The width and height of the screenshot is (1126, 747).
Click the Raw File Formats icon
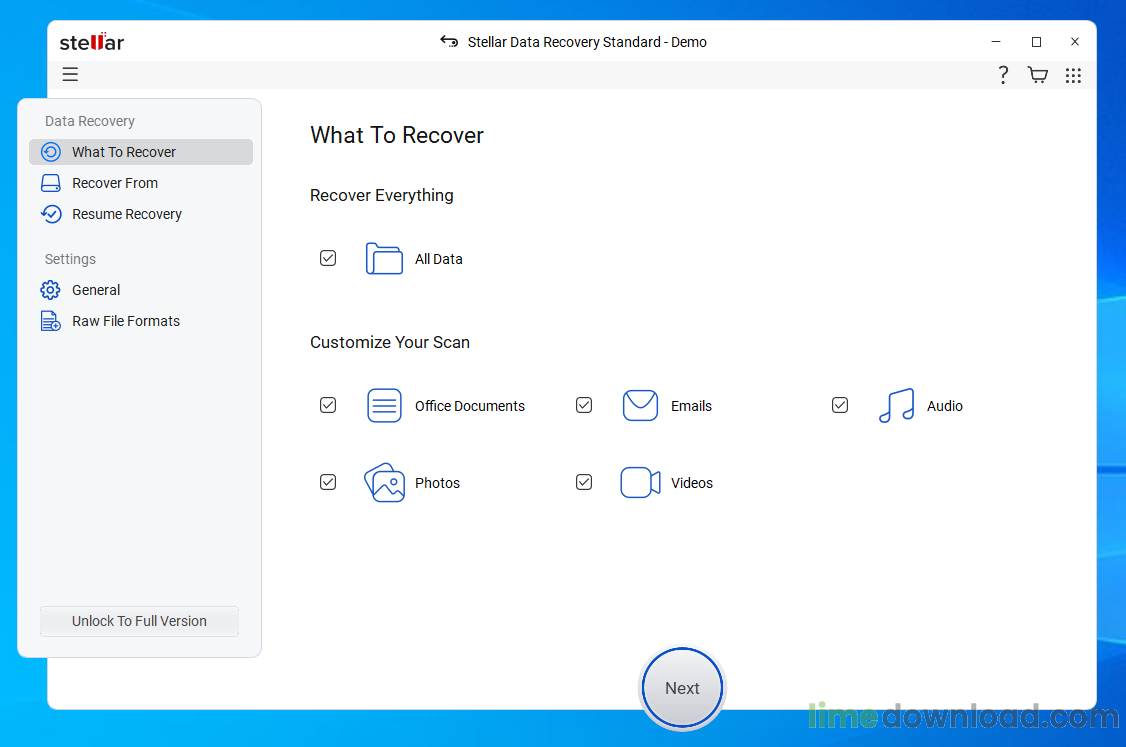(x=50, y=321)
